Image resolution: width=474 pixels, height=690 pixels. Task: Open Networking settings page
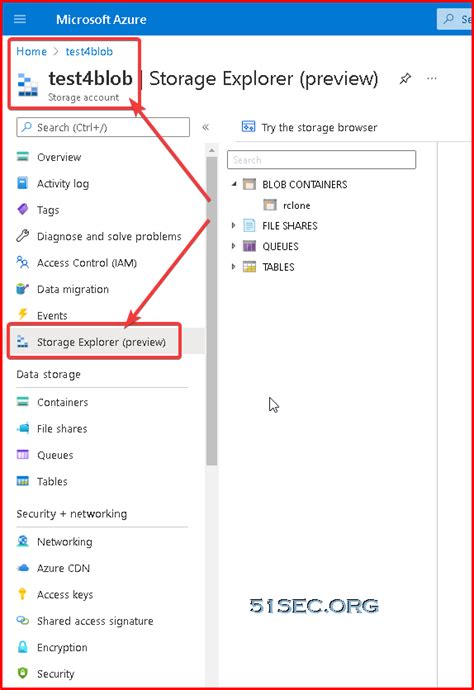(x=65, y=542)
